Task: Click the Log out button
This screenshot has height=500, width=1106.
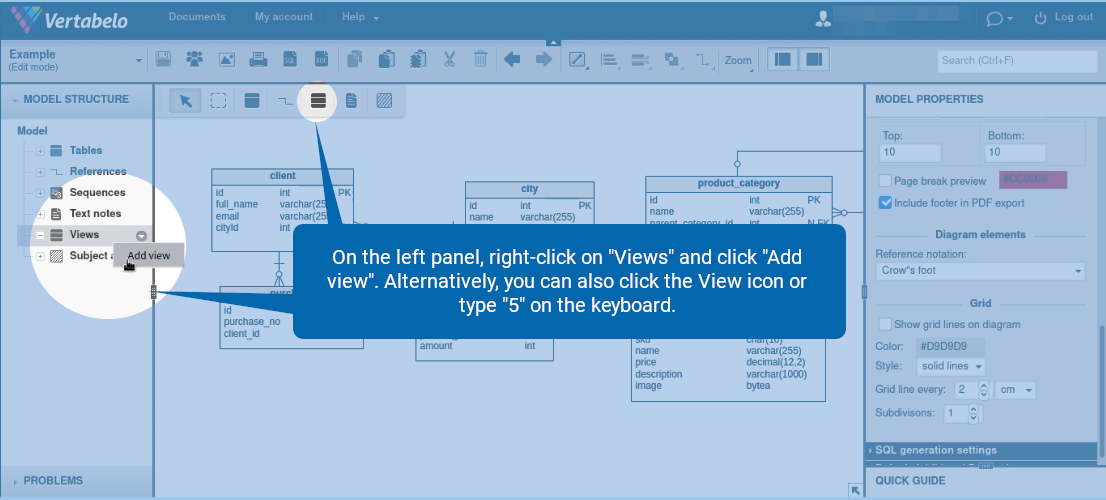Action: pos(1064,18)
